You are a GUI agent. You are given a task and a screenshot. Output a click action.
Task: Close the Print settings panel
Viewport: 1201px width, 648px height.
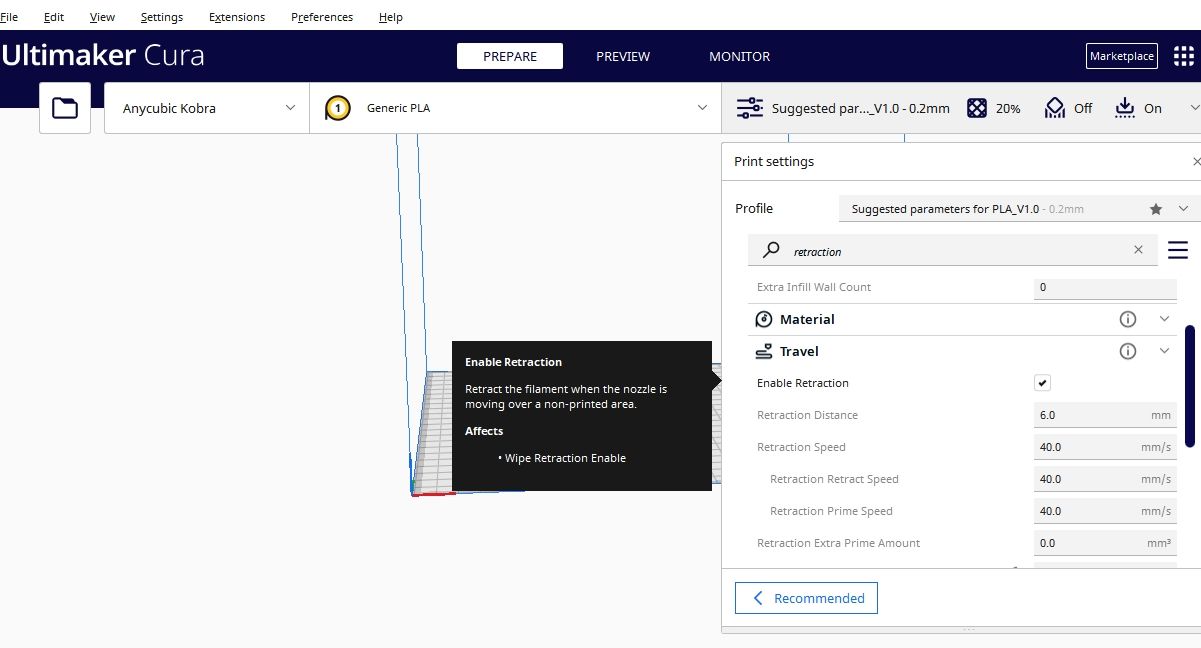tap(1196, 161)
